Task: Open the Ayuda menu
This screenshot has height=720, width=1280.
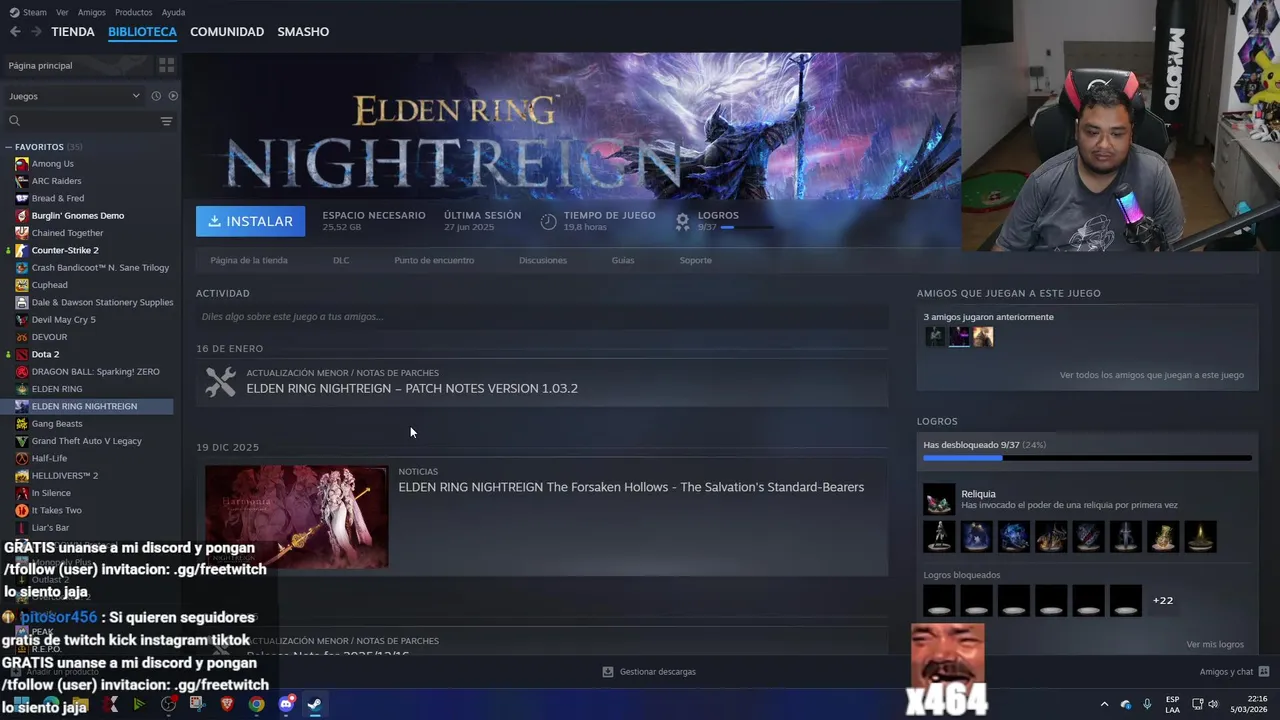Action: [173, 12]
